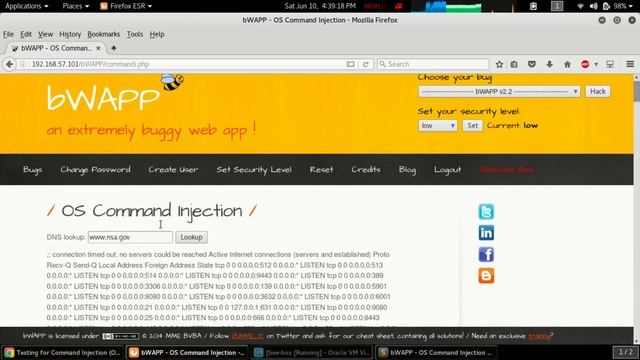Open the View menu

pyautogui.click(x=45, y=34)
